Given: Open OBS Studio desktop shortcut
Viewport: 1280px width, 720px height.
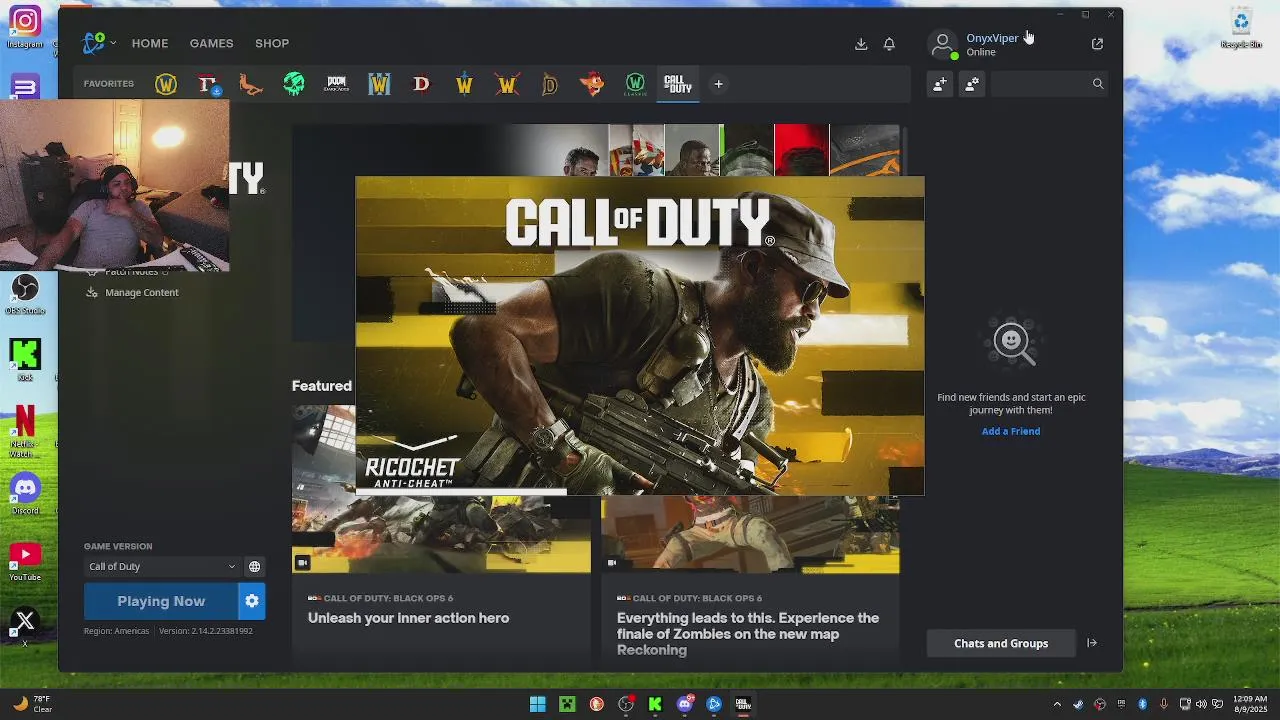Looking at the screenshot, I should click(x=25, y=294).
